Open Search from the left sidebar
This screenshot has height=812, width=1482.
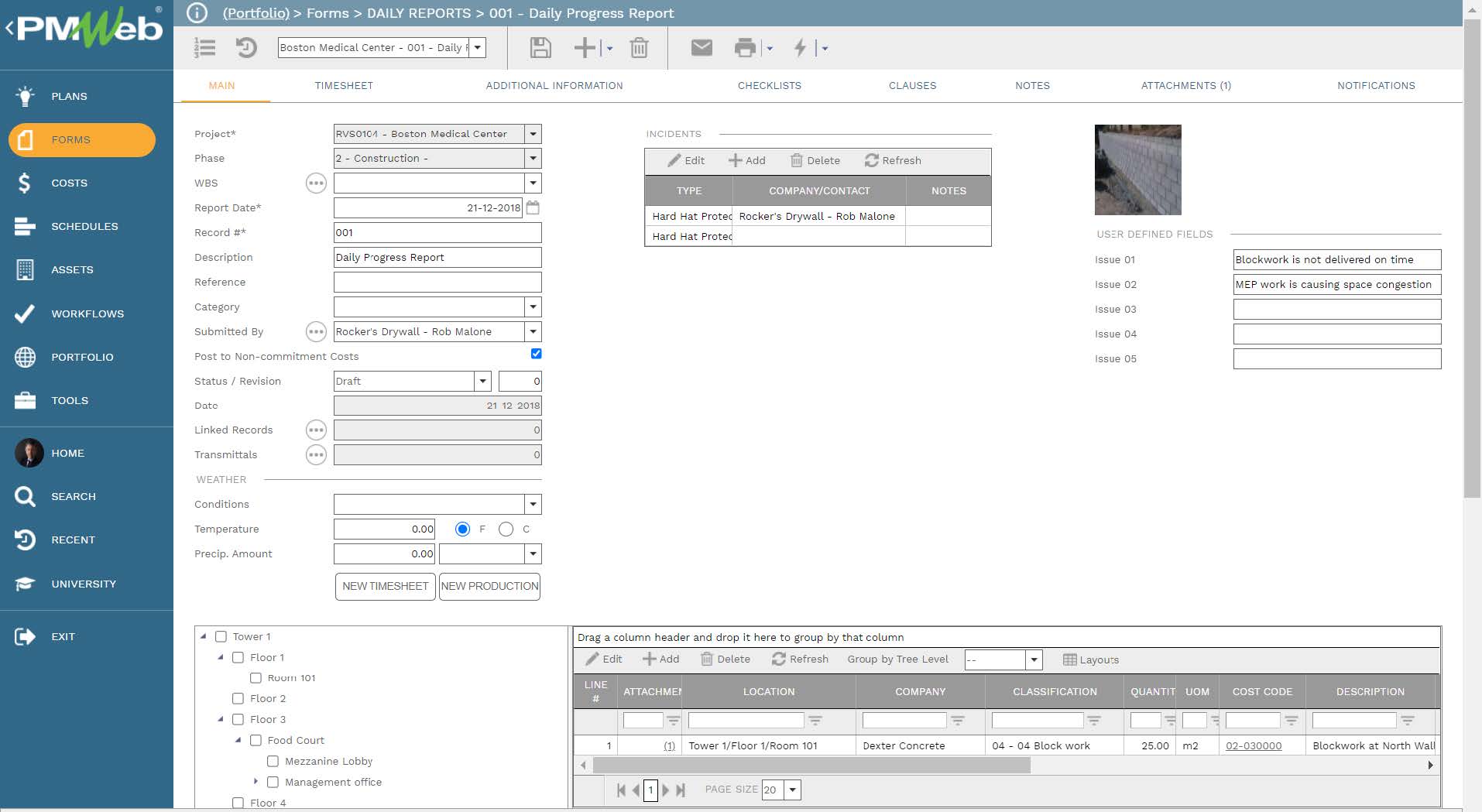(x=74, y=496)
